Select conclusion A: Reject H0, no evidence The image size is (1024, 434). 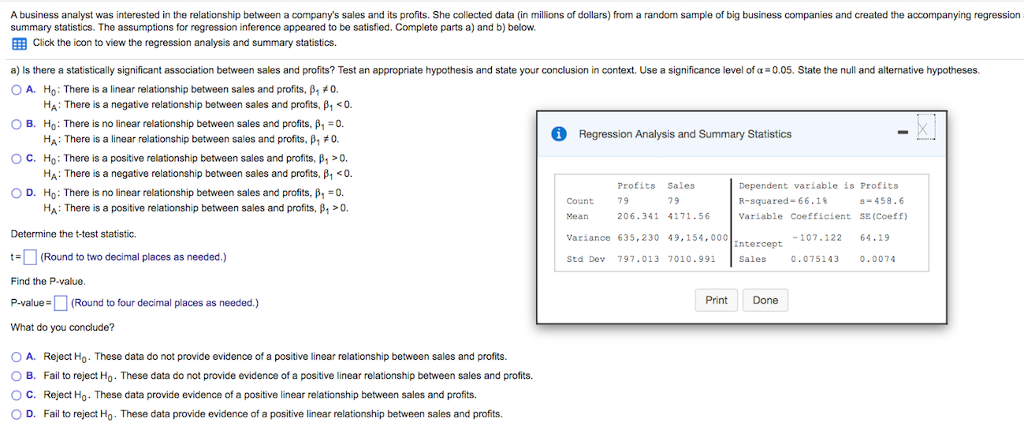click(x=17, y=357)
